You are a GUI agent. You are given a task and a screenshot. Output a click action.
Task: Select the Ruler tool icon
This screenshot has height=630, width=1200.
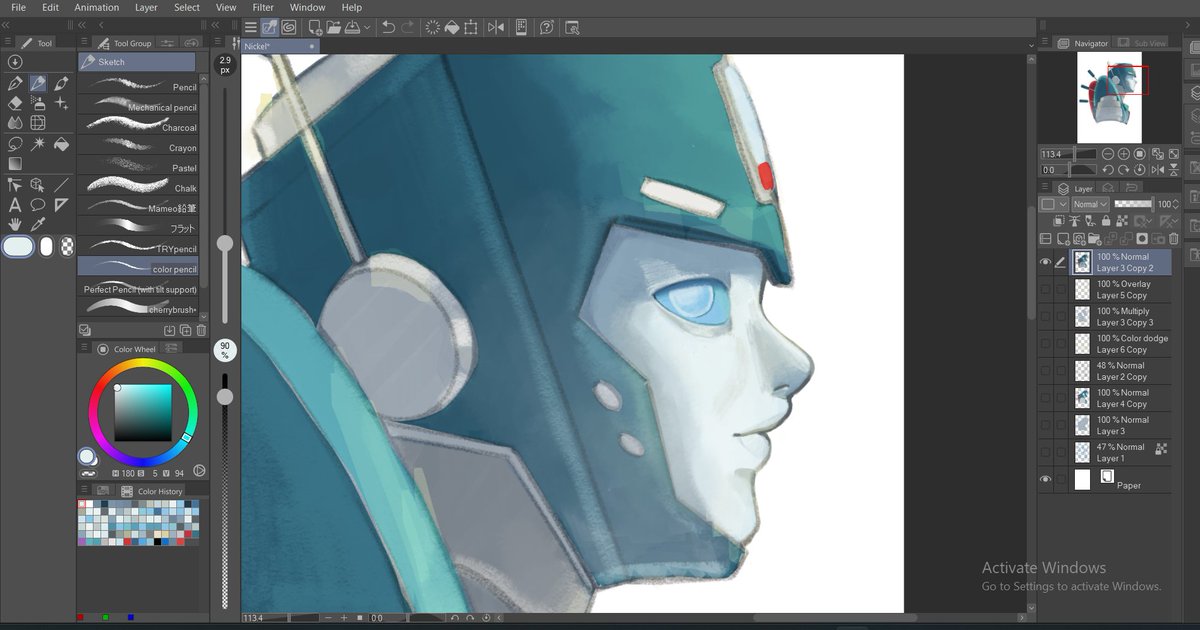(x=61, y=205)
